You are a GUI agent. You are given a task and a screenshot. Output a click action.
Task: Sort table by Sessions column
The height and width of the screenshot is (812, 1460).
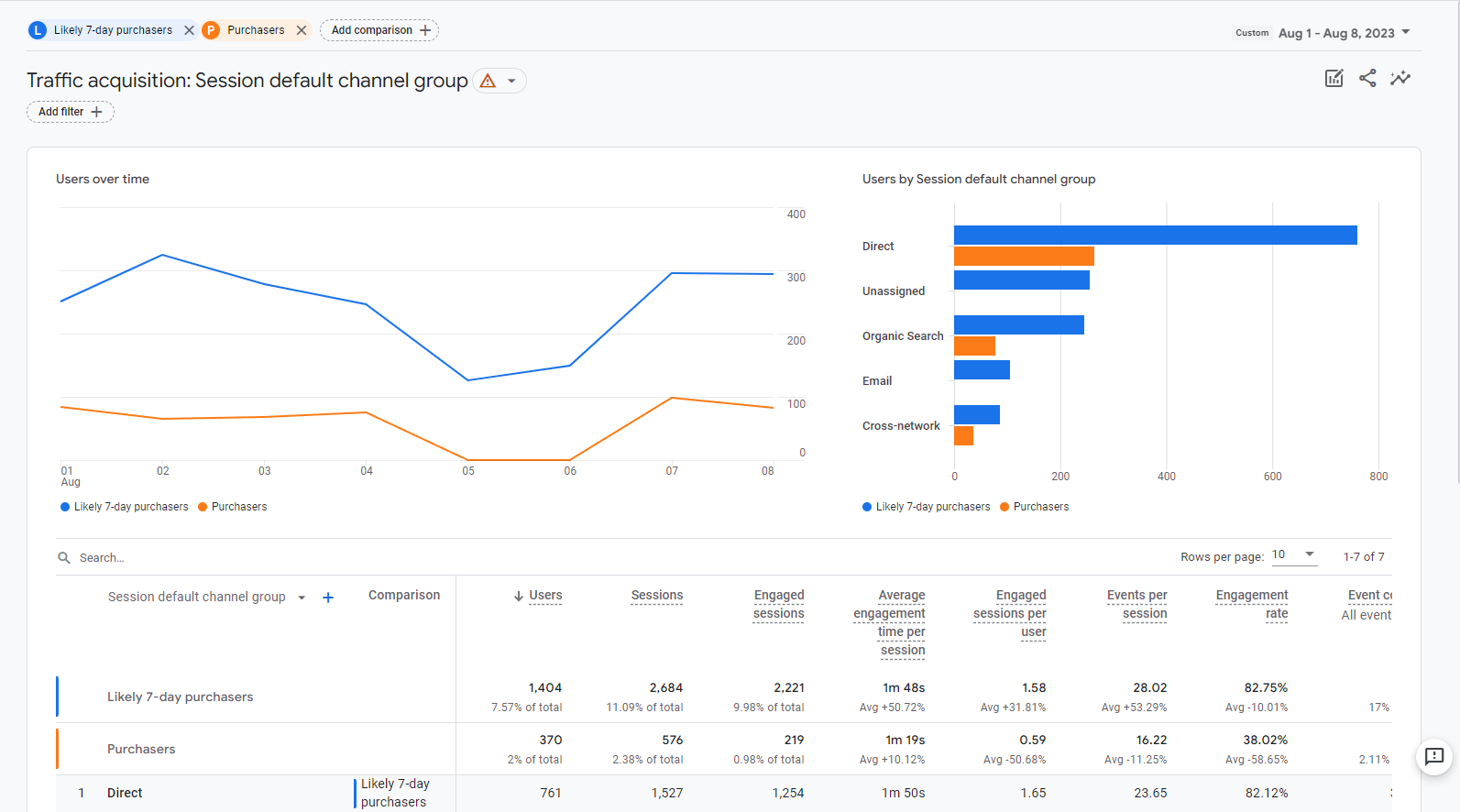coord(656,596)
